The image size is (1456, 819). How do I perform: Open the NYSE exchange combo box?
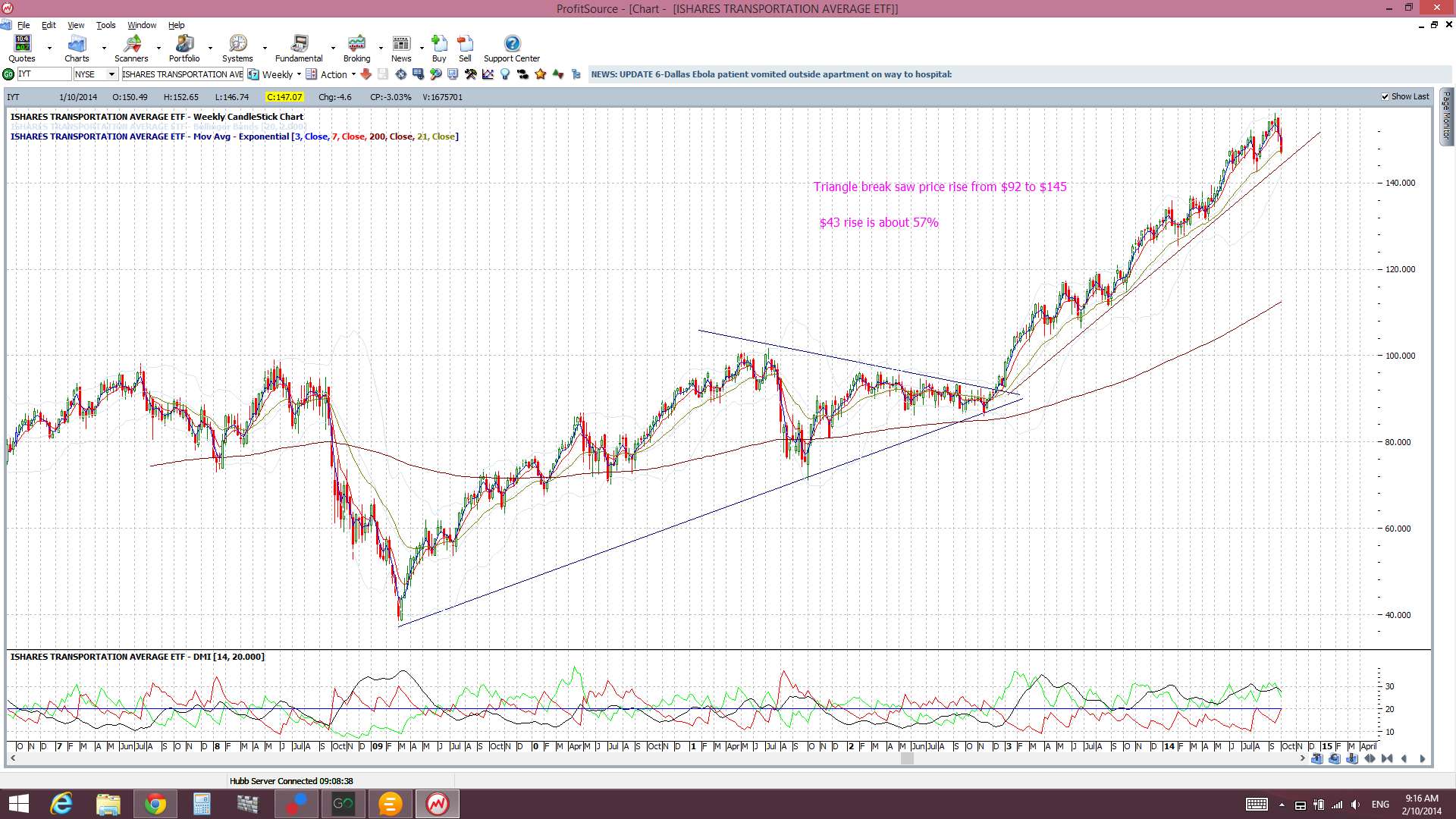tap(96, 74)
